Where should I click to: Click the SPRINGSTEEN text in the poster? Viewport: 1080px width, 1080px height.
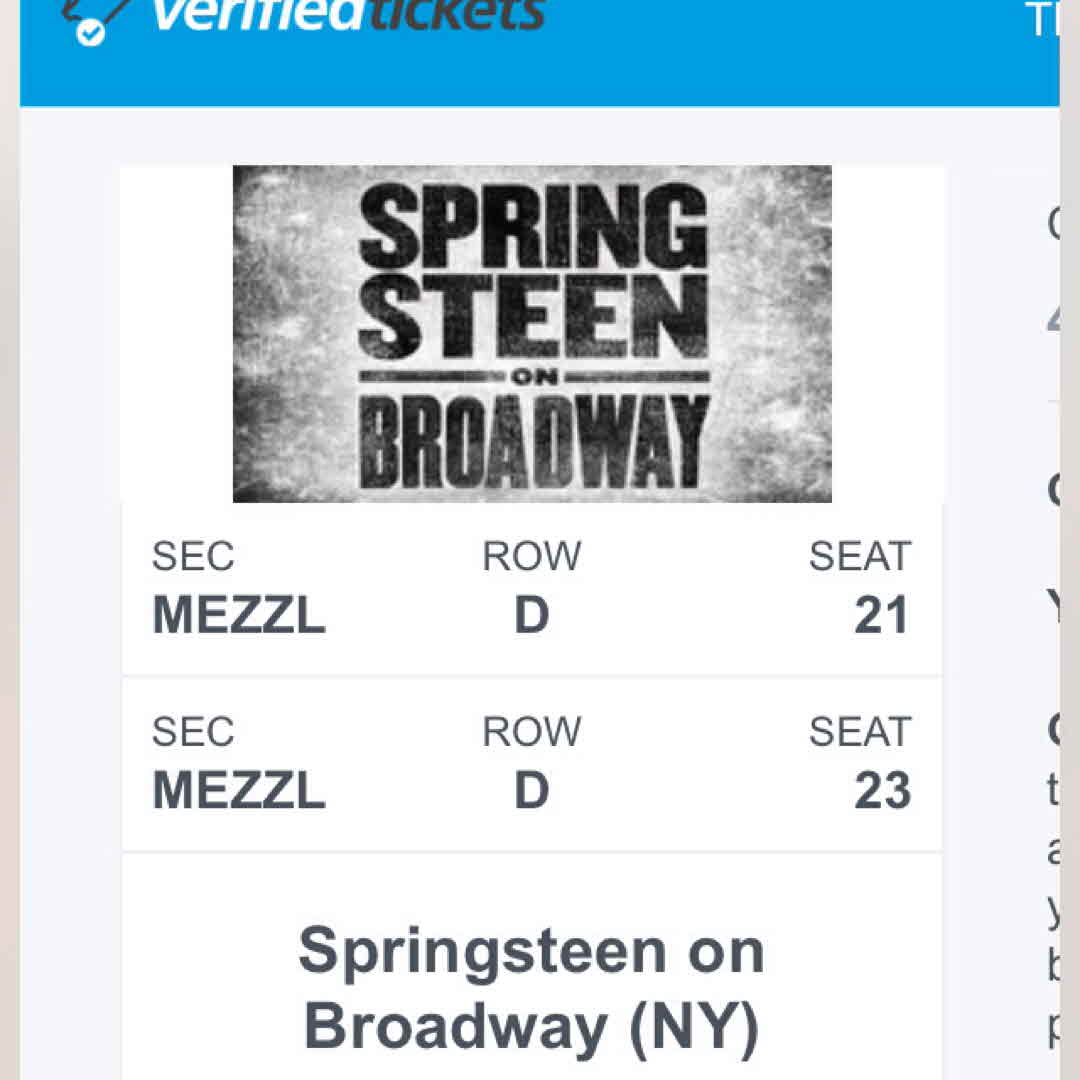point(533,271)
